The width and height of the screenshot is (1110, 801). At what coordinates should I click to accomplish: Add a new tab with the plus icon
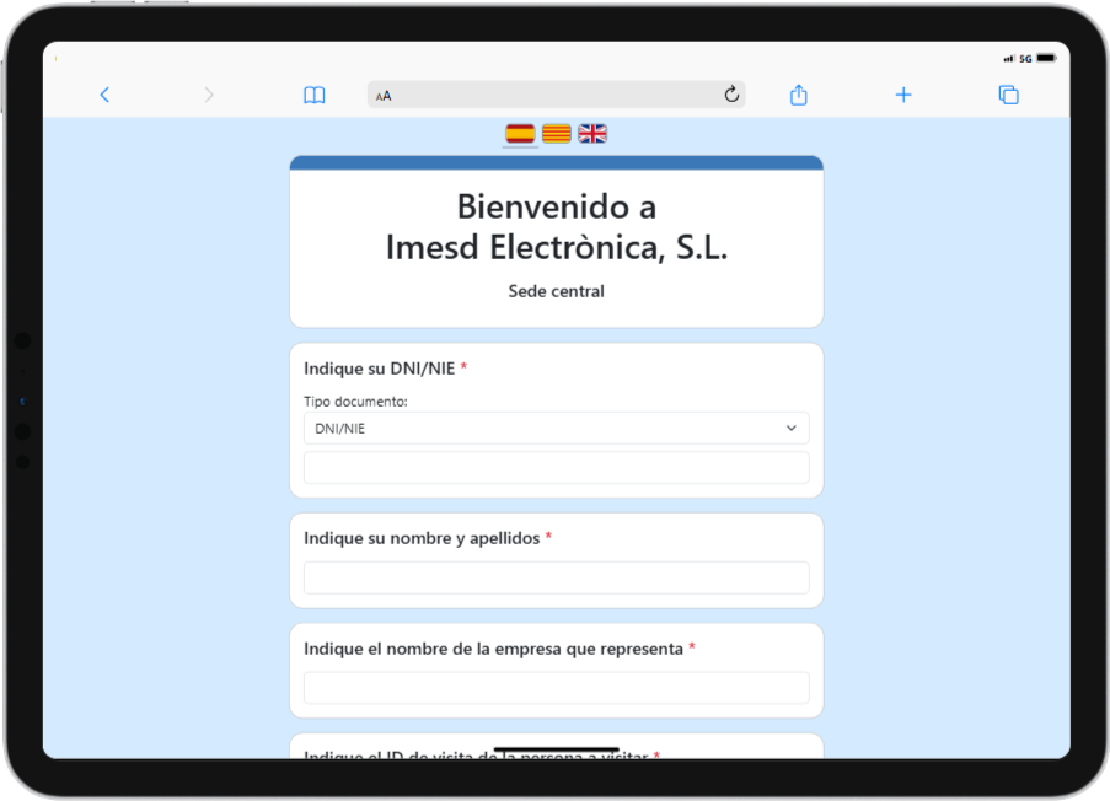(903, 95)
